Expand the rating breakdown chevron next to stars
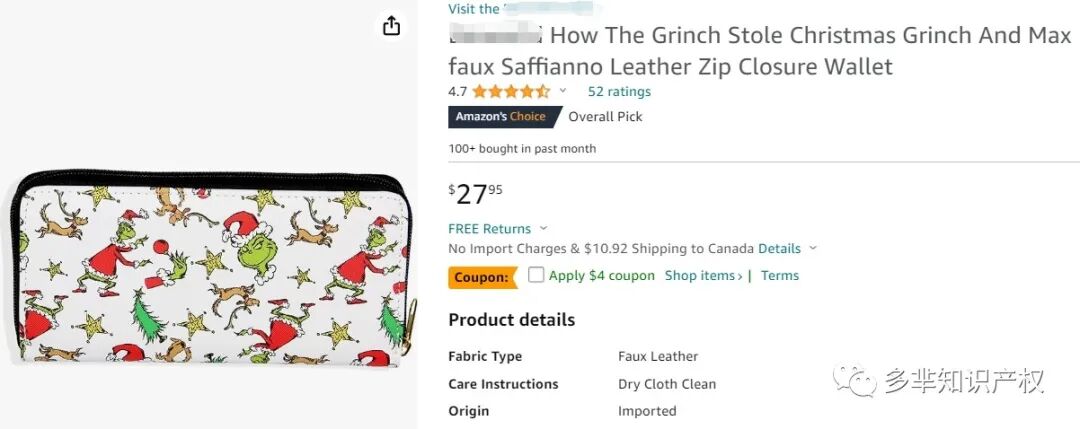Screen dimensions: 1080x429 pyautogui.click(x=563, y=91)
